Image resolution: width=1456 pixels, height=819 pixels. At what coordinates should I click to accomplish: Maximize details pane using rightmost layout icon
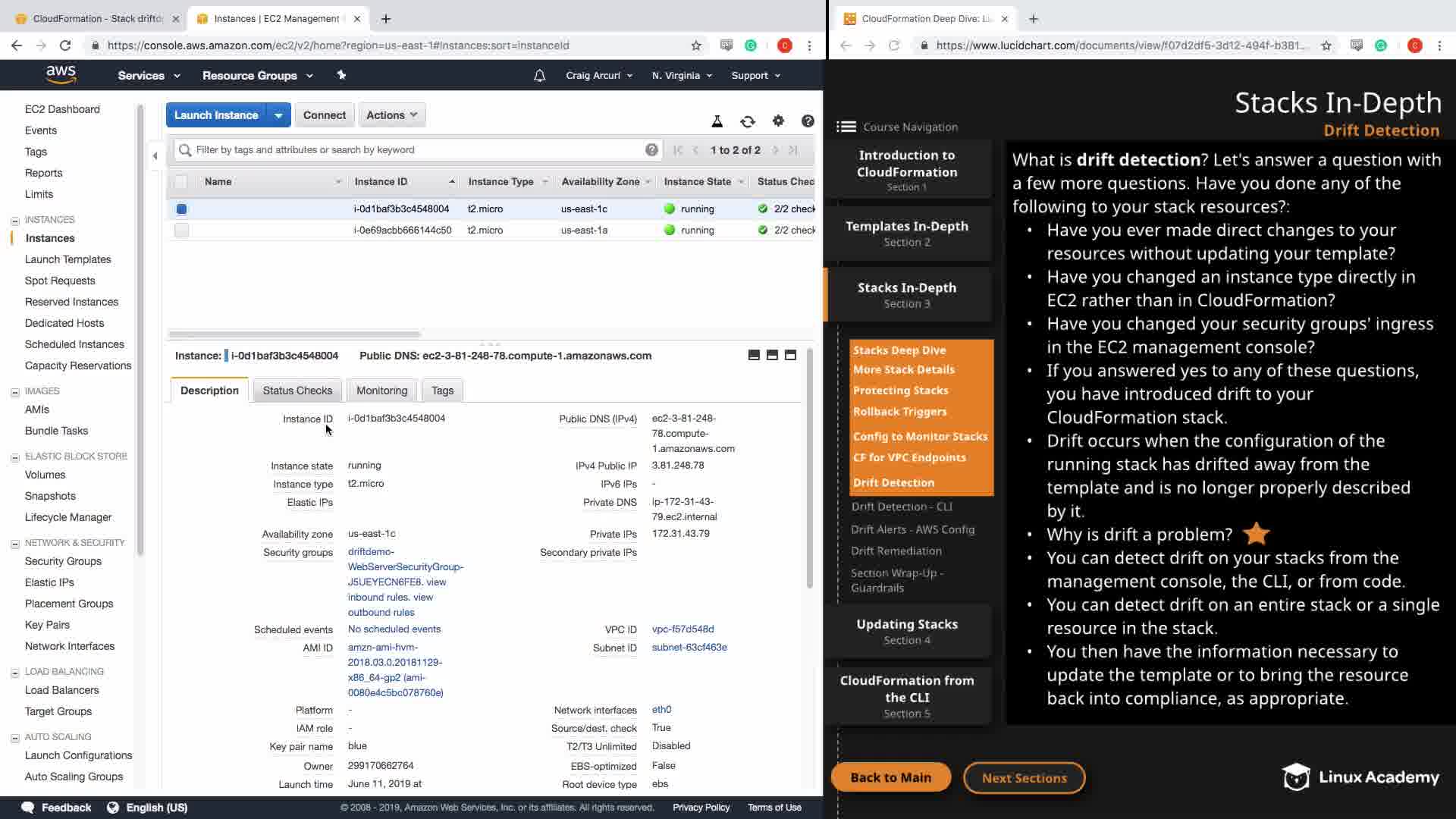click(790, 355)
